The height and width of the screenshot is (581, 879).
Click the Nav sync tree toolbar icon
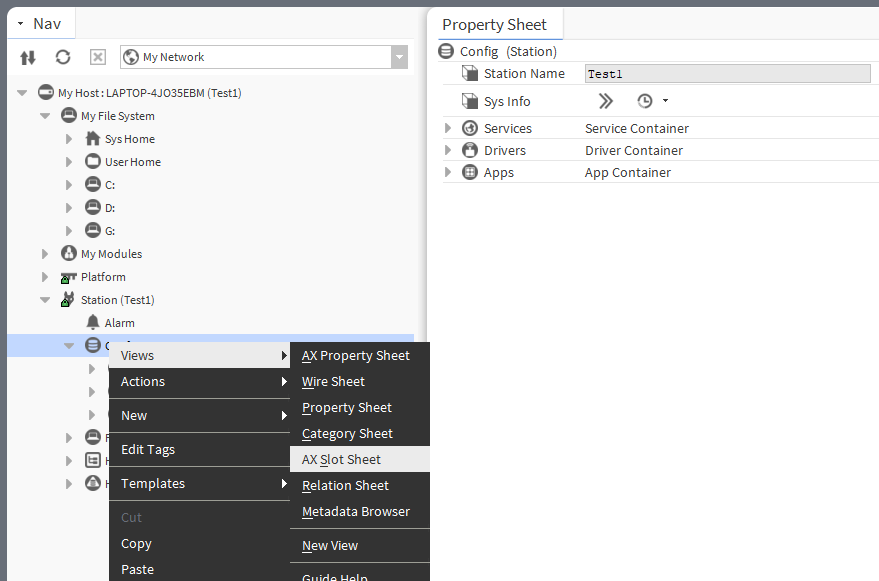pyautogui.click(x=28, y=57)
